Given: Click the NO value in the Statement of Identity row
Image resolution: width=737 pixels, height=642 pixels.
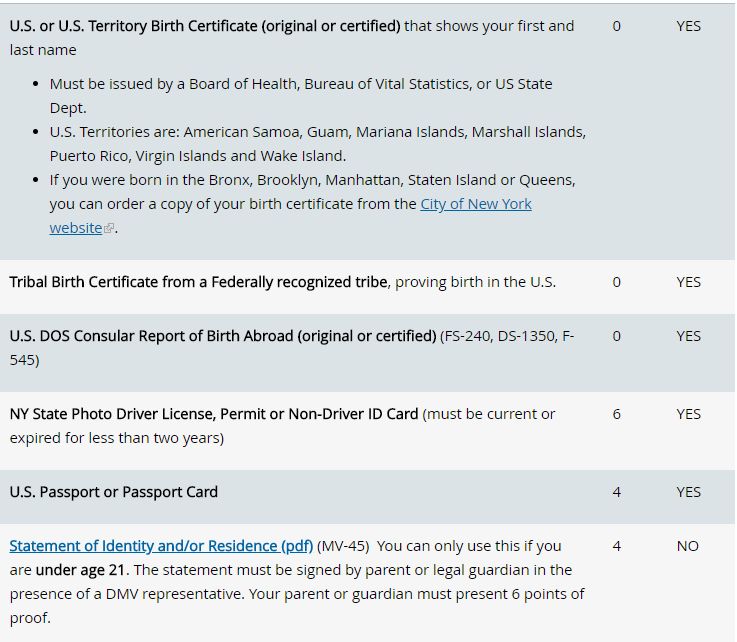Looking at the screenshot, I should click(x=687, y=546).
